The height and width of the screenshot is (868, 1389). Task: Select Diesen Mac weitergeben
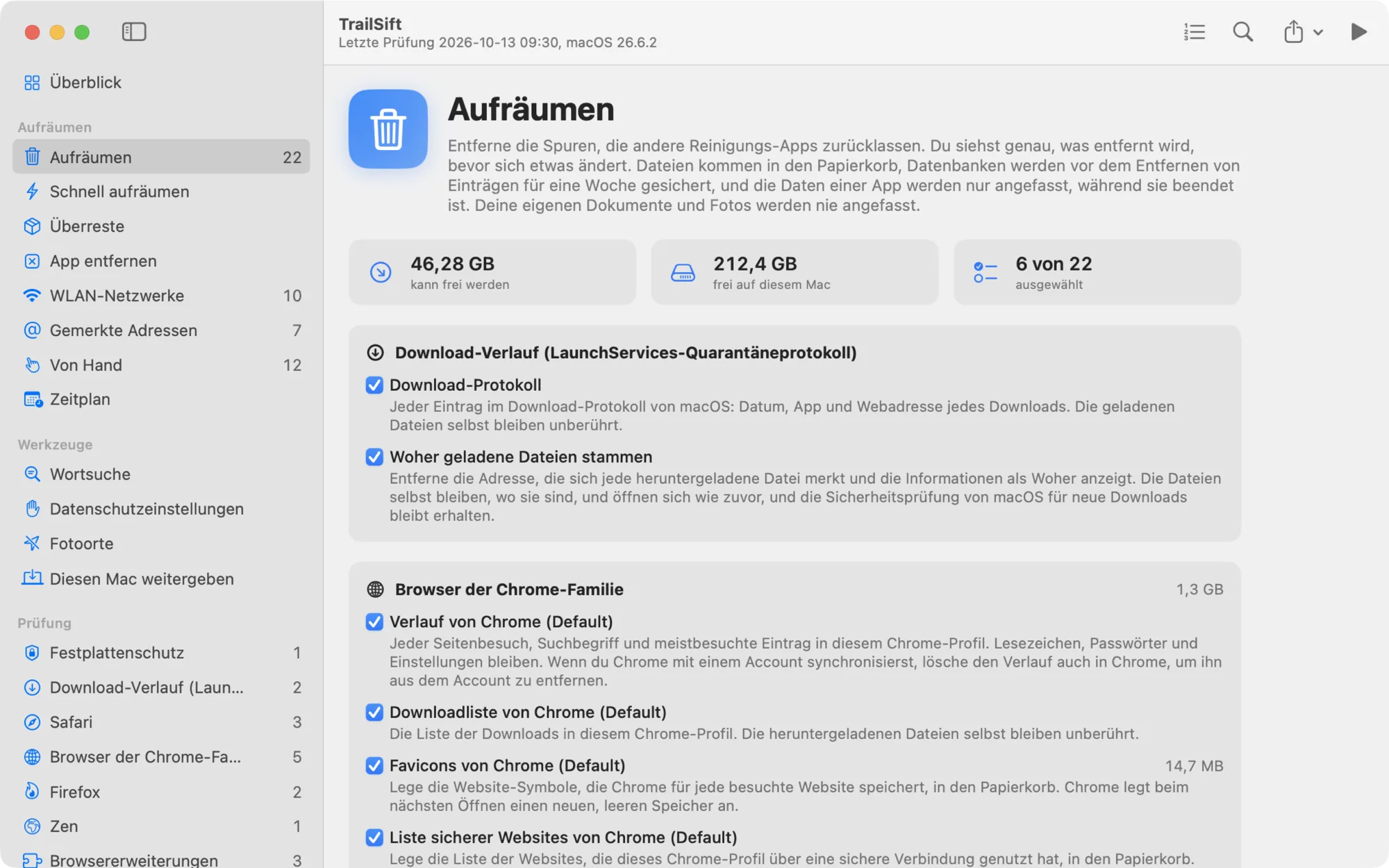[161, 578]
